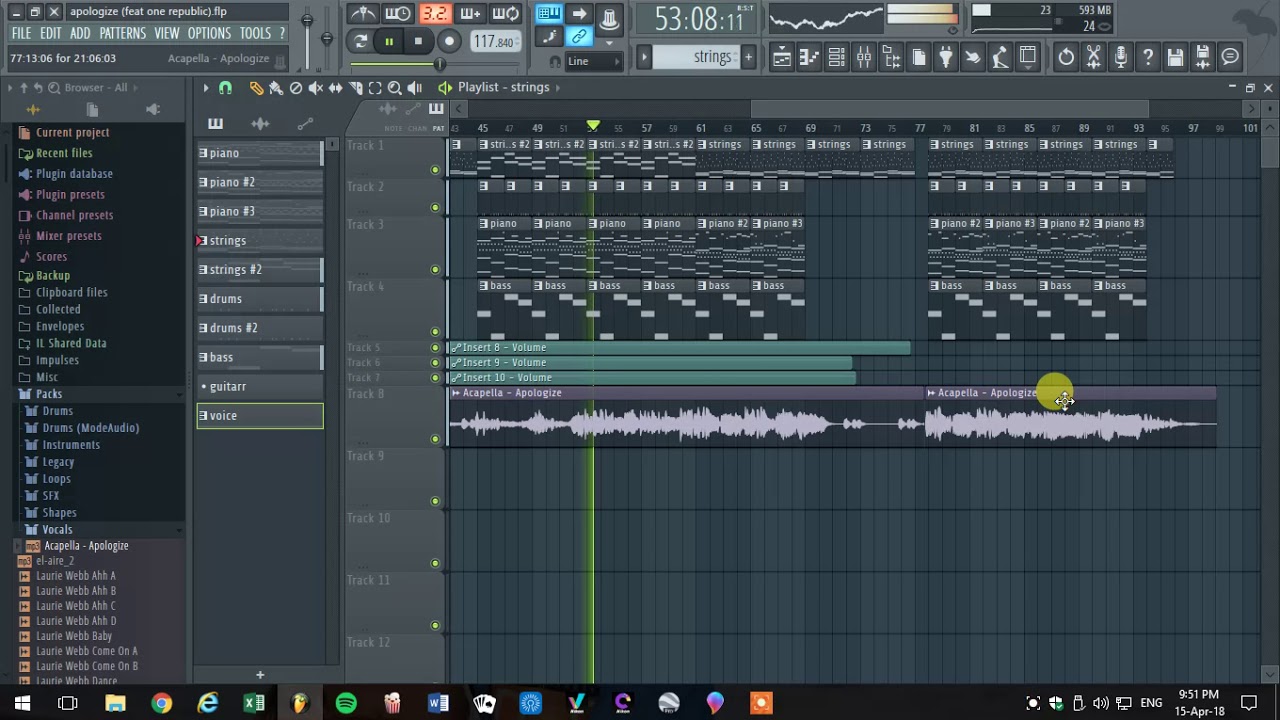Open the OPTIONS menu
1280x720 pixels.
[x=209, y=33]
